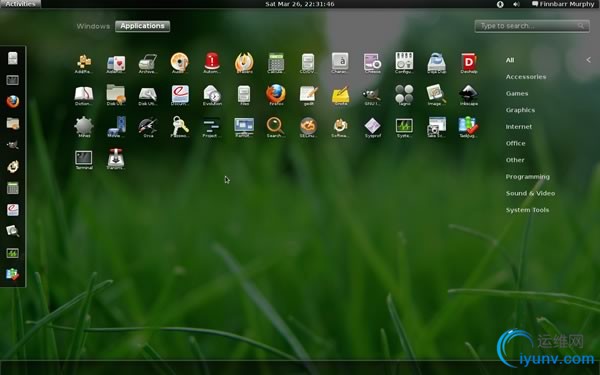Launch Add/Remove Software from the applications grid
This screenshot has width=600, height=375.
84,62
